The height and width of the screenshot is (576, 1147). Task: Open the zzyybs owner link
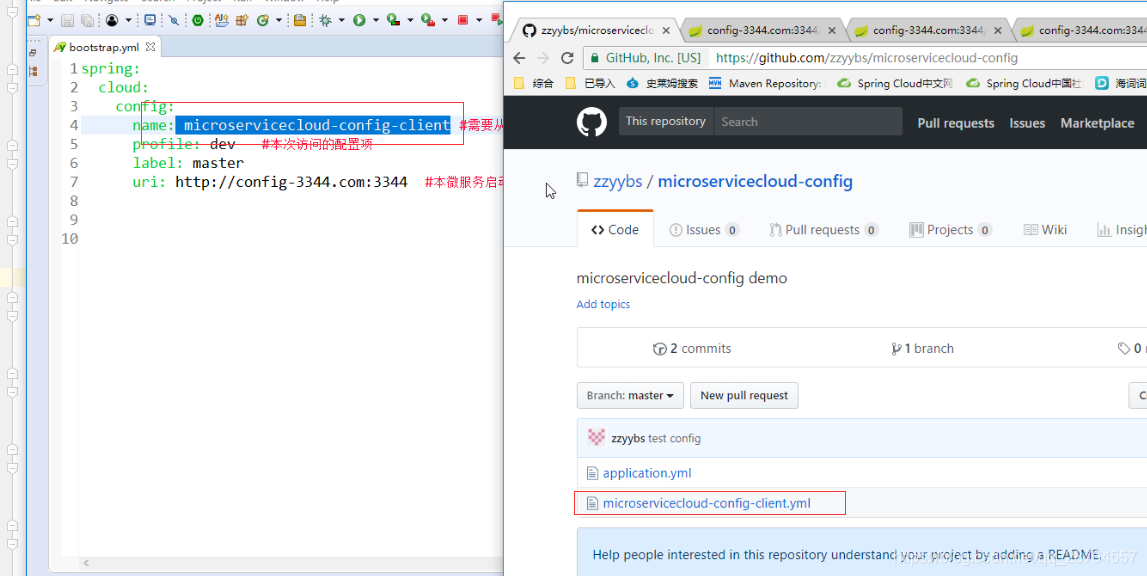click(618, 182)
